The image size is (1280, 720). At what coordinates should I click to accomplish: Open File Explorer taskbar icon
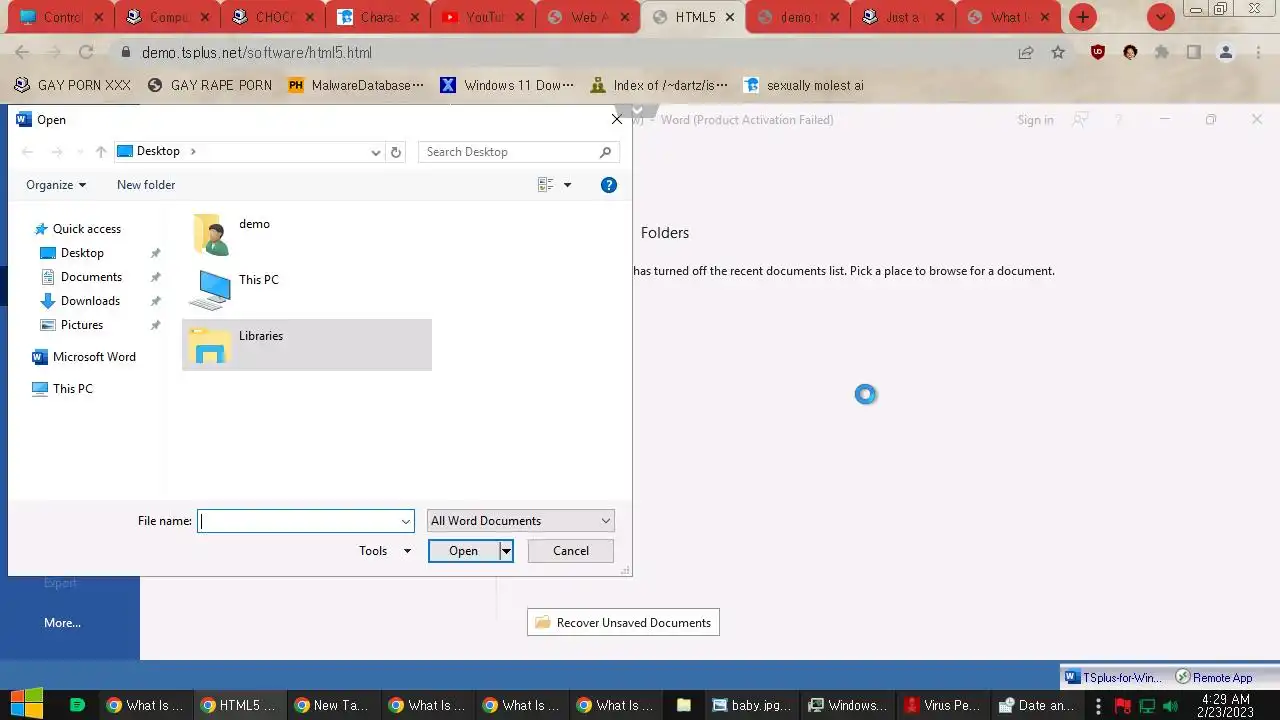click(684, 705)
